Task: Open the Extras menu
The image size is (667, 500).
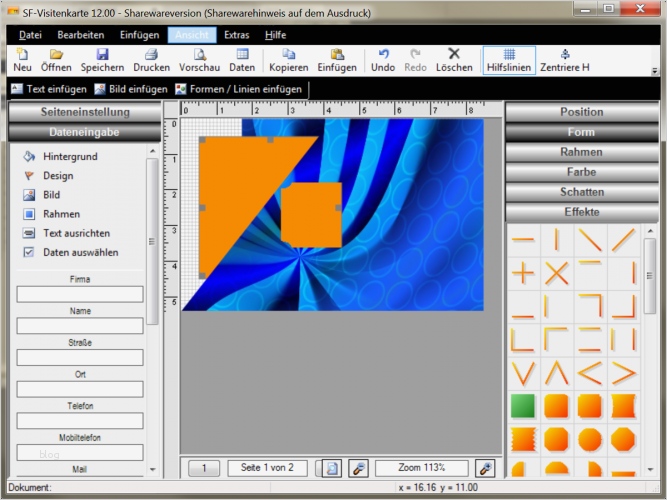Action: pyautogui.click(x=237, y=35)
